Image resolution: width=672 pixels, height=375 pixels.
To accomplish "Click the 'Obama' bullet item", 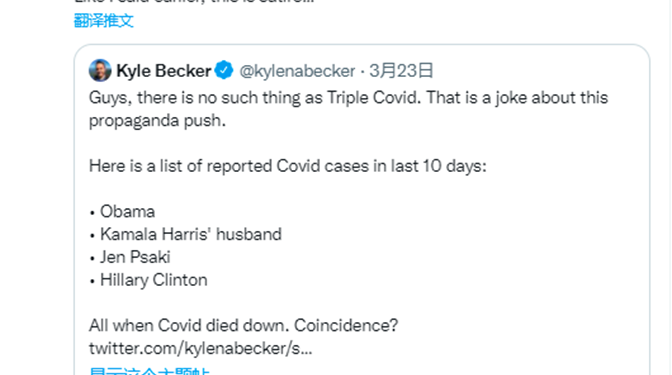I will point(122,212).
